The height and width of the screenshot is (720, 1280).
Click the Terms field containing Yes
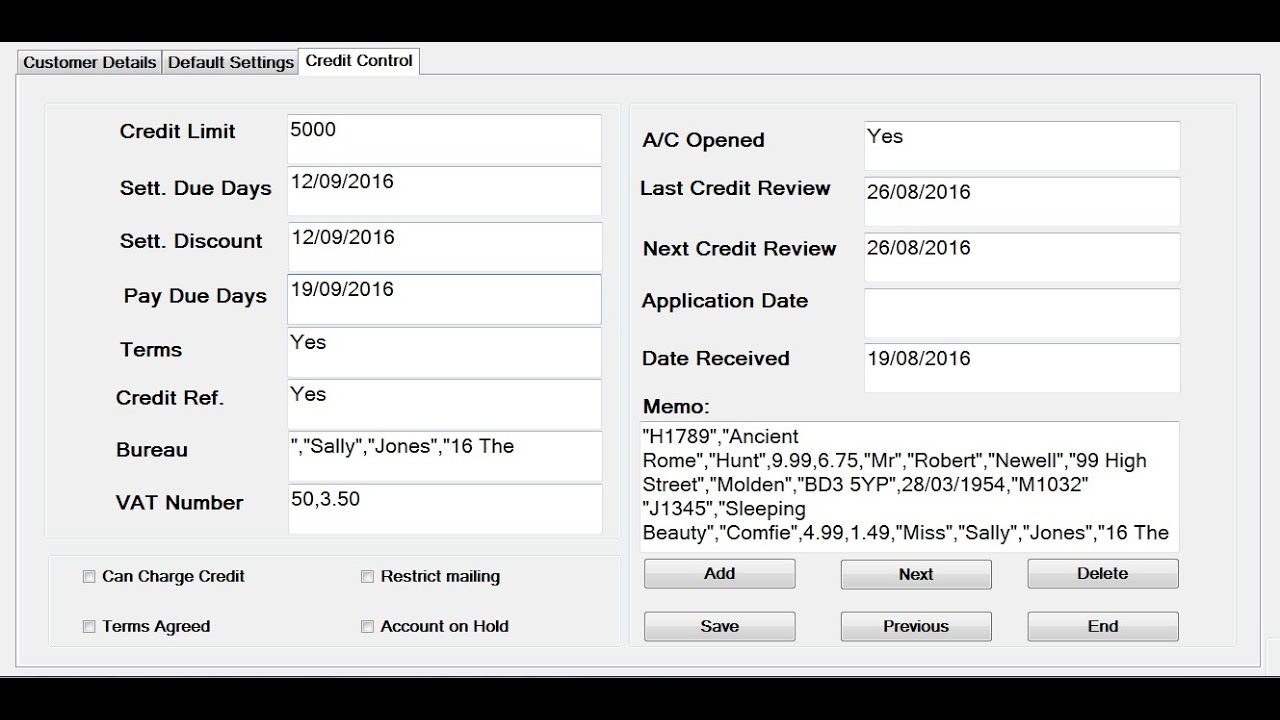pyautogui.click(x=444, y=352)
